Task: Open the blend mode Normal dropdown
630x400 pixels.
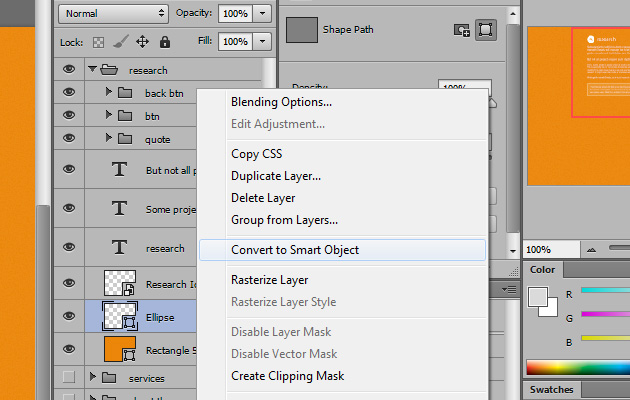Action: tap(114, 13)
